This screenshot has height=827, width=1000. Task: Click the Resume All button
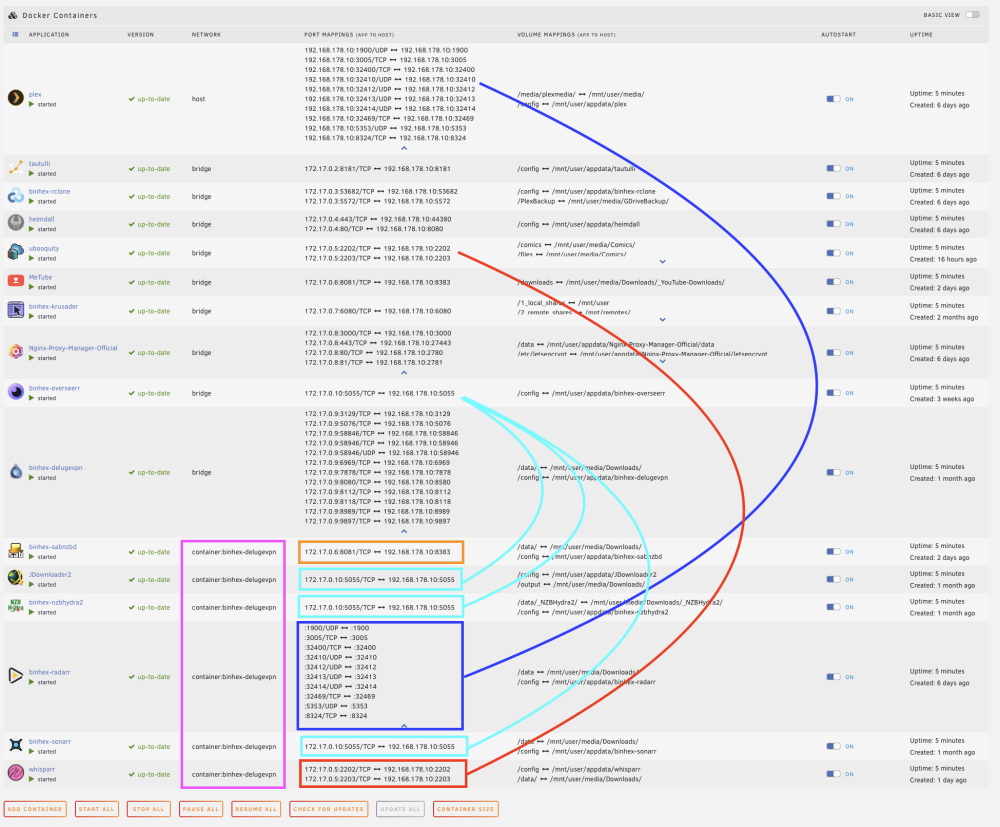[x=256, y=809]
